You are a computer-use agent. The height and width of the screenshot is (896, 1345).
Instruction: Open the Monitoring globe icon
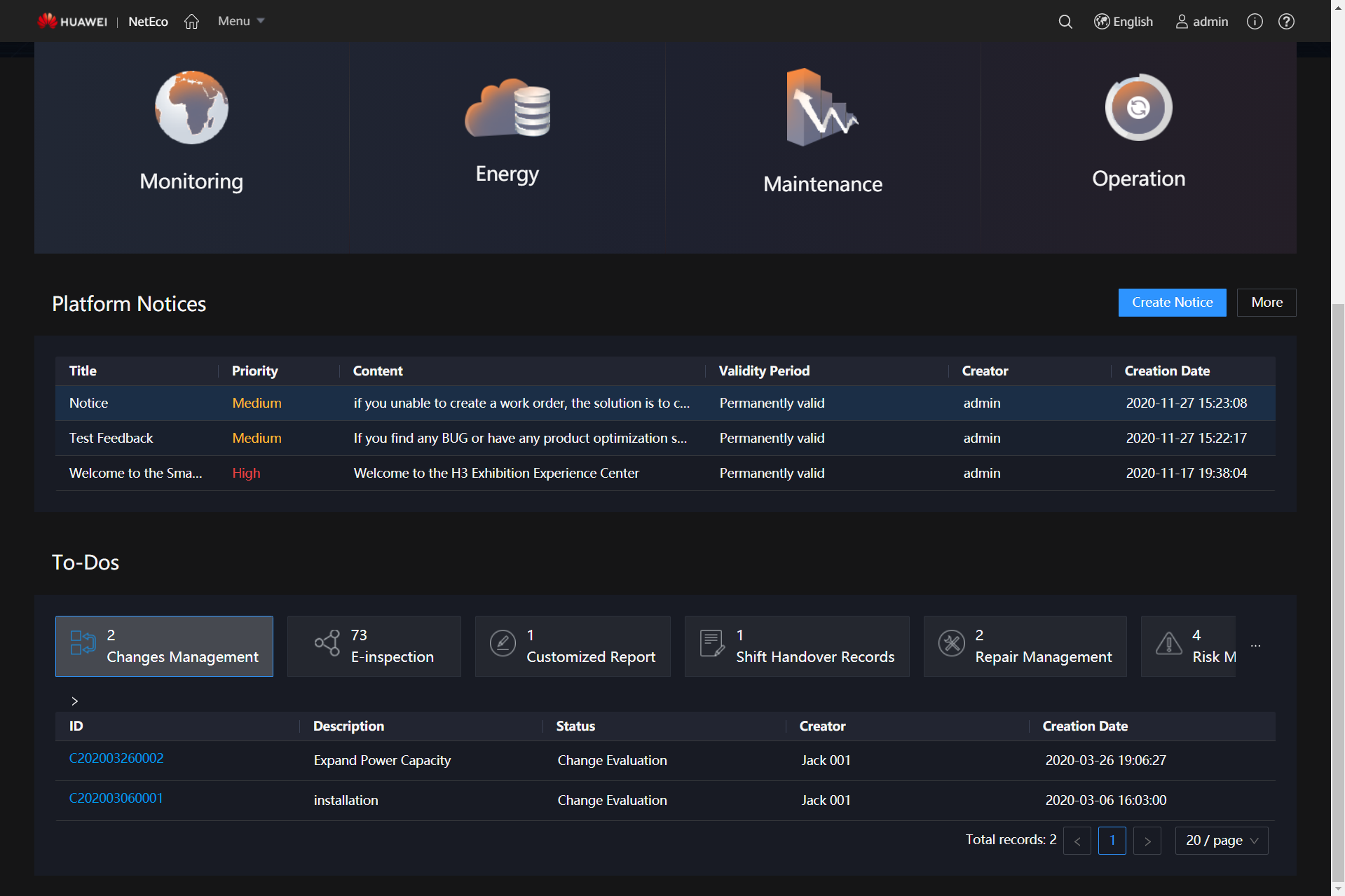pos(191,108)
